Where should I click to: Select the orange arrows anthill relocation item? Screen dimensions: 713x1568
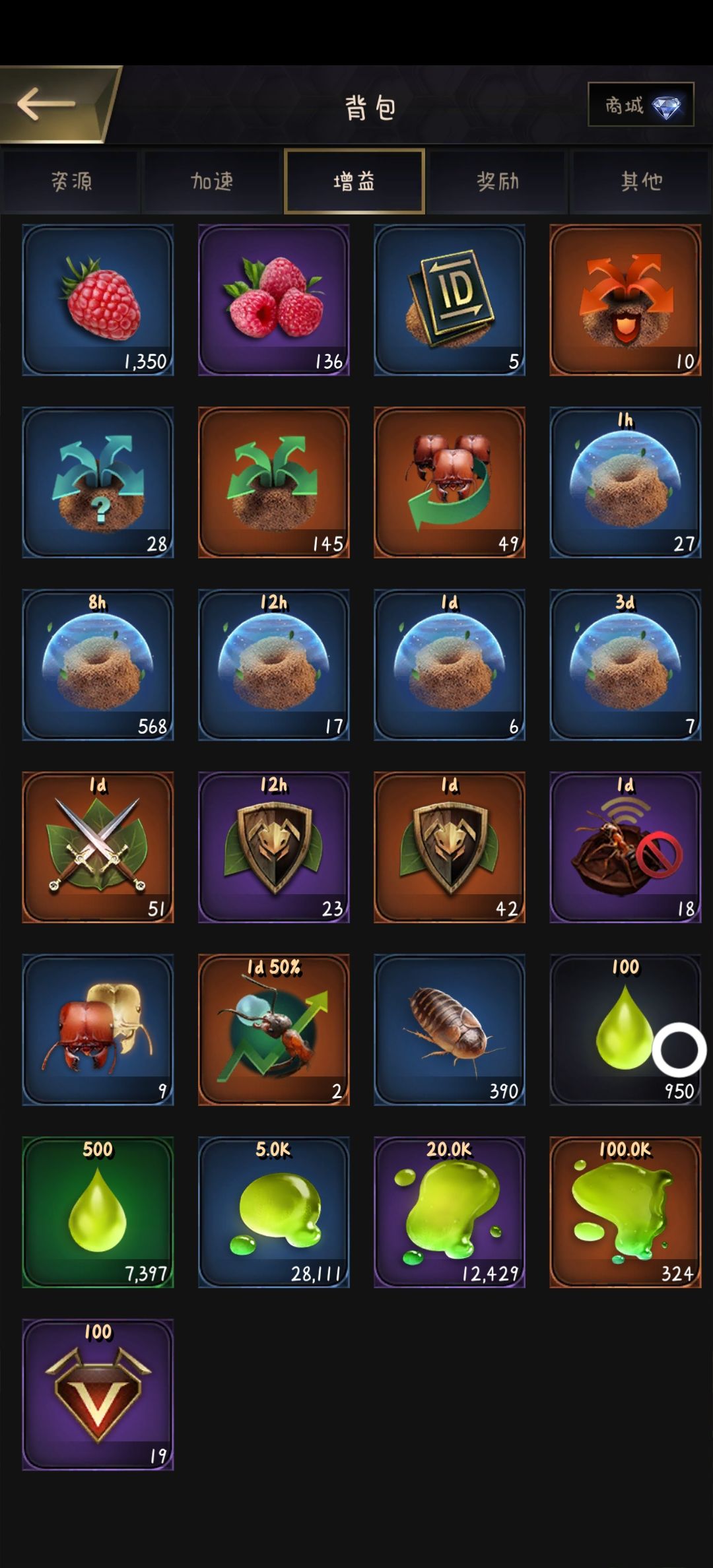tap(625, 300)
